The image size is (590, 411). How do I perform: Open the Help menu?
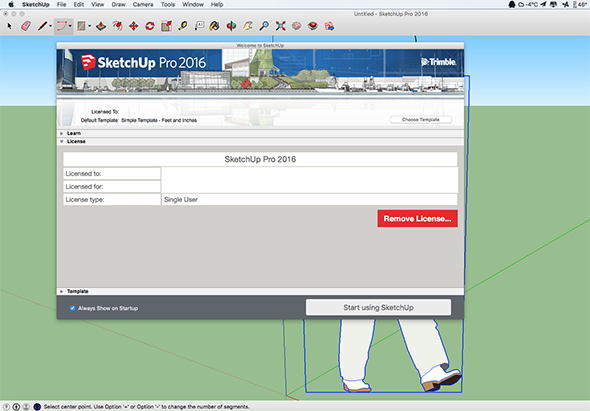217,5
